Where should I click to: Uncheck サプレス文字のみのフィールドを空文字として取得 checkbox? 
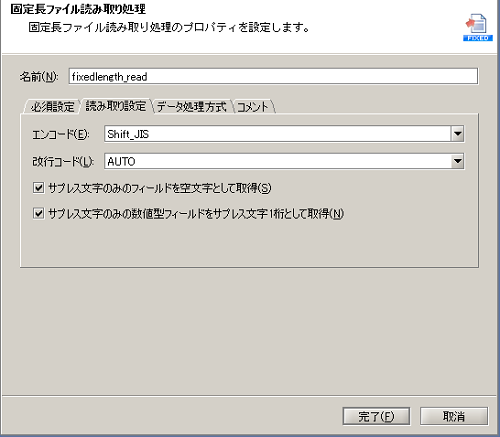38,188
